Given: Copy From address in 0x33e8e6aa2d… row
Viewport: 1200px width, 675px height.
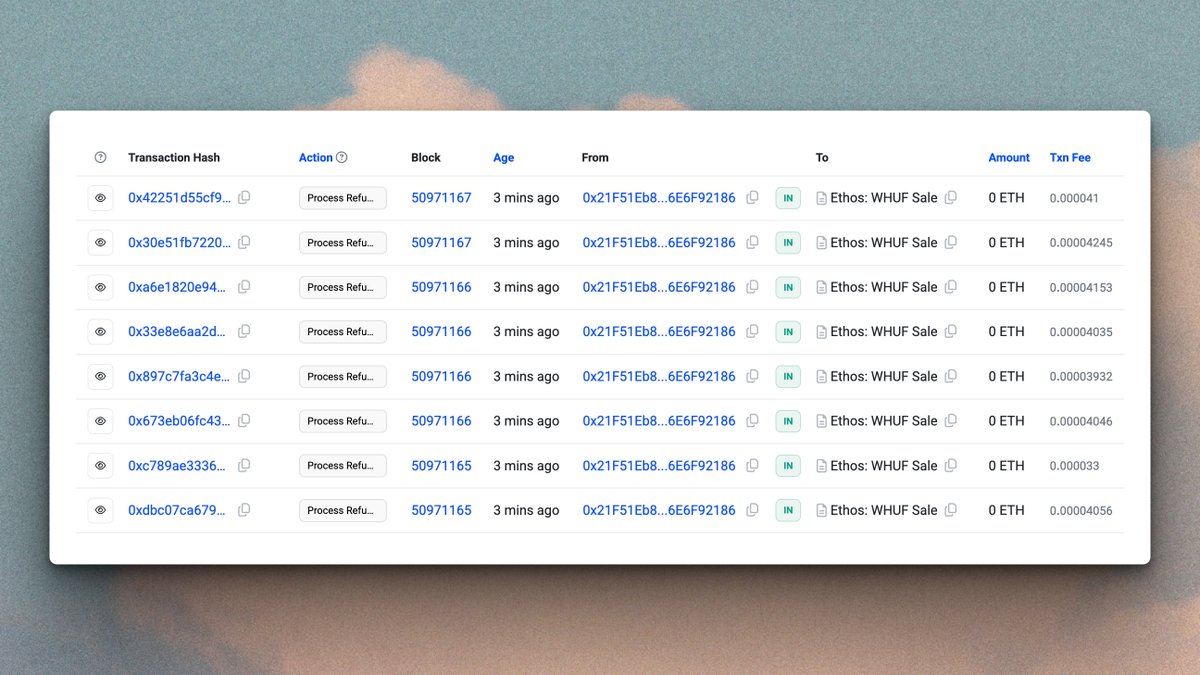Looking at the screenshot, I should 753,331.
